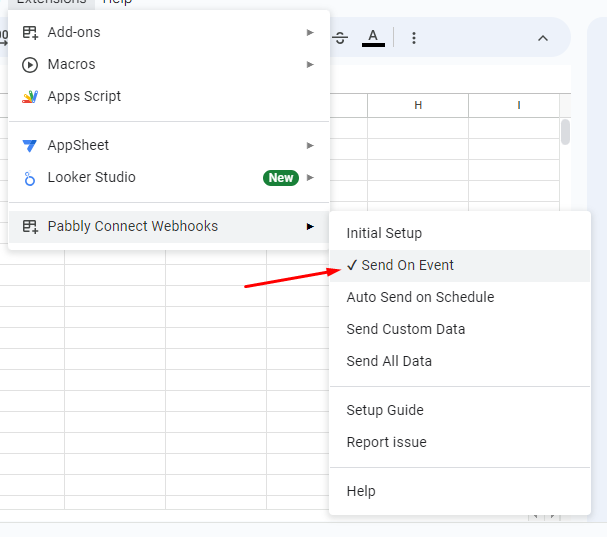This screenshot has width=607, height=537.
Task: Click the vertical scrollbar thumb
Action: click(565, 132)
